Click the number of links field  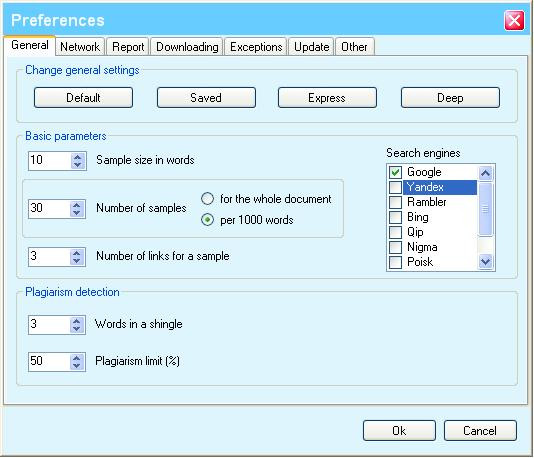(50, 257)
